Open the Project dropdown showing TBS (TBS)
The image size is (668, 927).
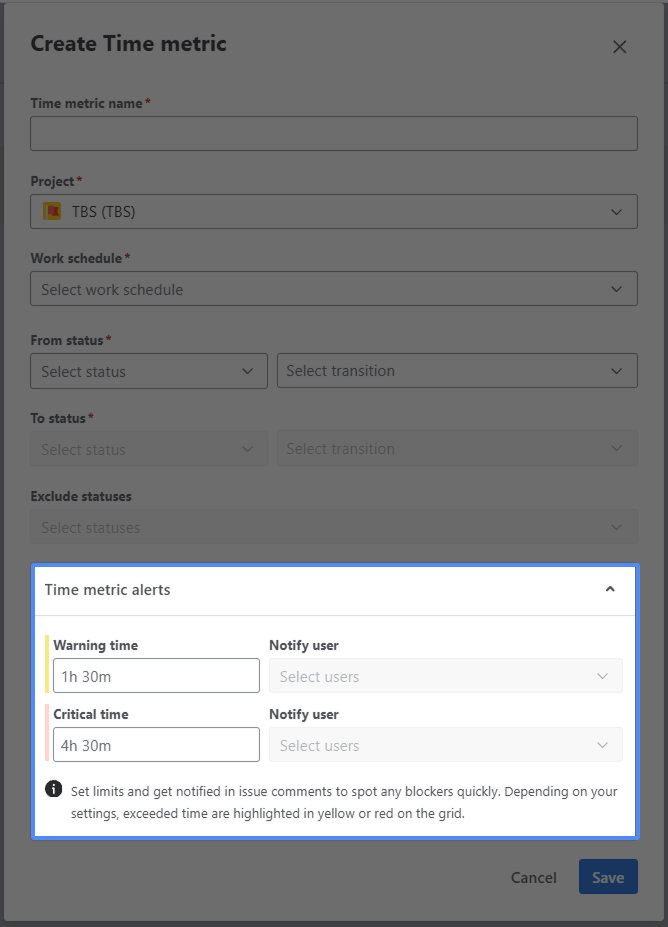333,212
